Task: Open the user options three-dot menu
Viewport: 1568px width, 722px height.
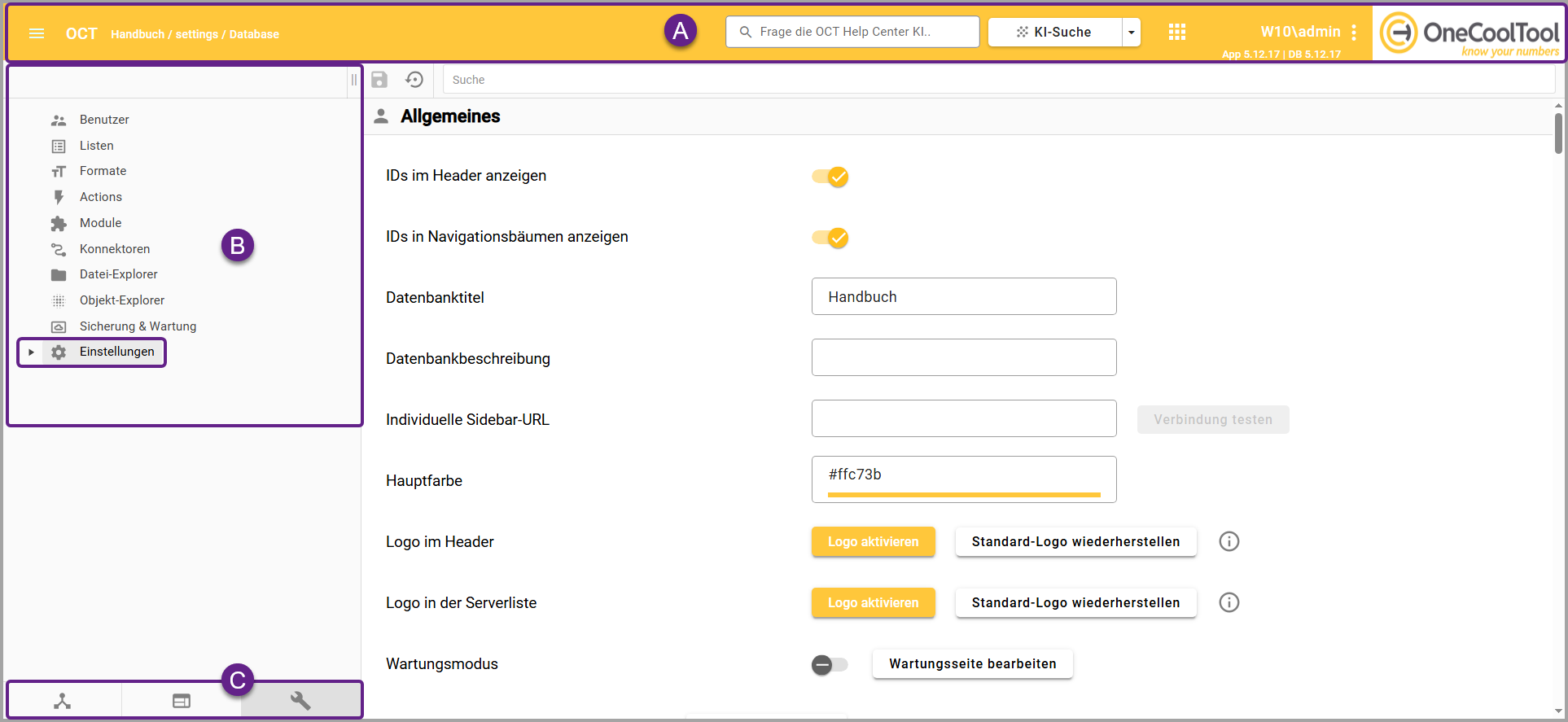Action: click(1354, 32)
